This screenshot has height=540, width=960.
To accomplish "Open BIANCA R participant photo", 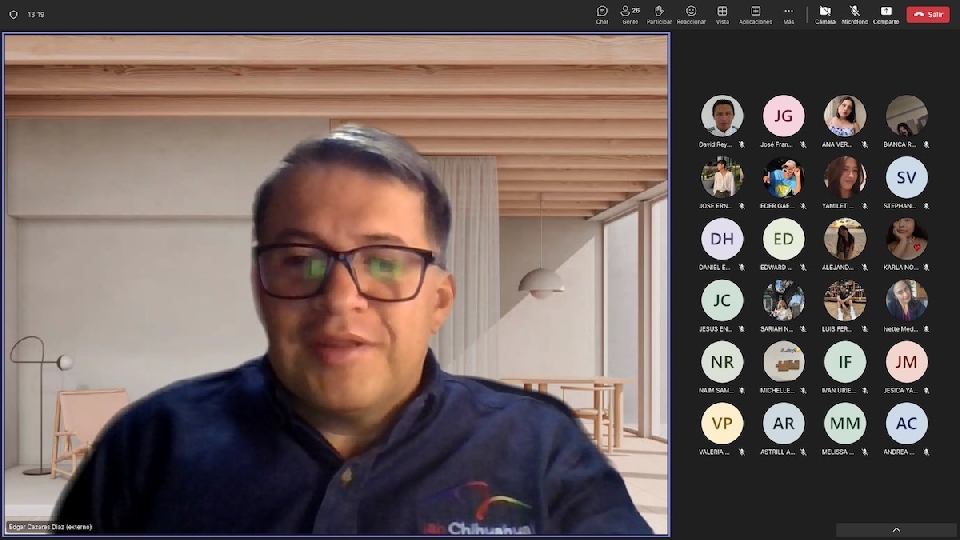I will [907, 116].
